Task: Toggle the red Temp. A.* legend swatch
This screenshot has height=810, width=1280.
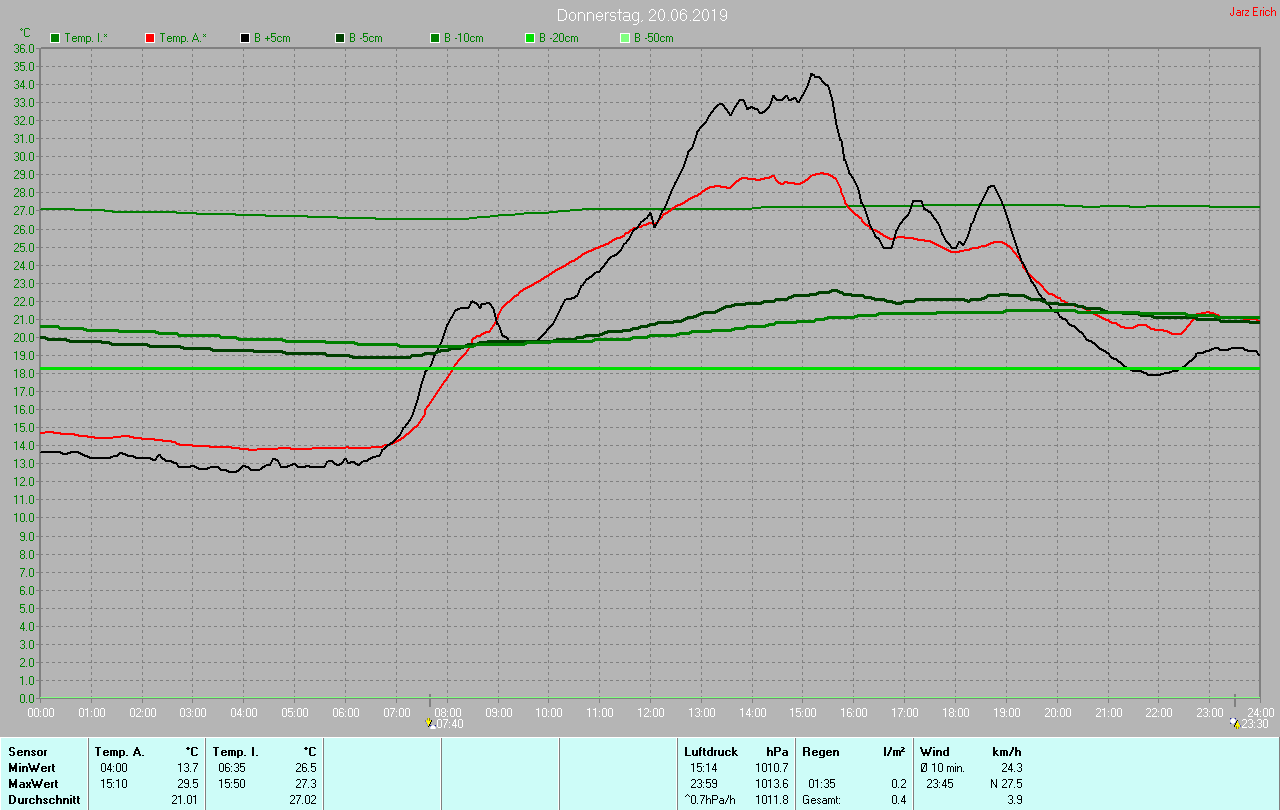Action: pos(150,38)
